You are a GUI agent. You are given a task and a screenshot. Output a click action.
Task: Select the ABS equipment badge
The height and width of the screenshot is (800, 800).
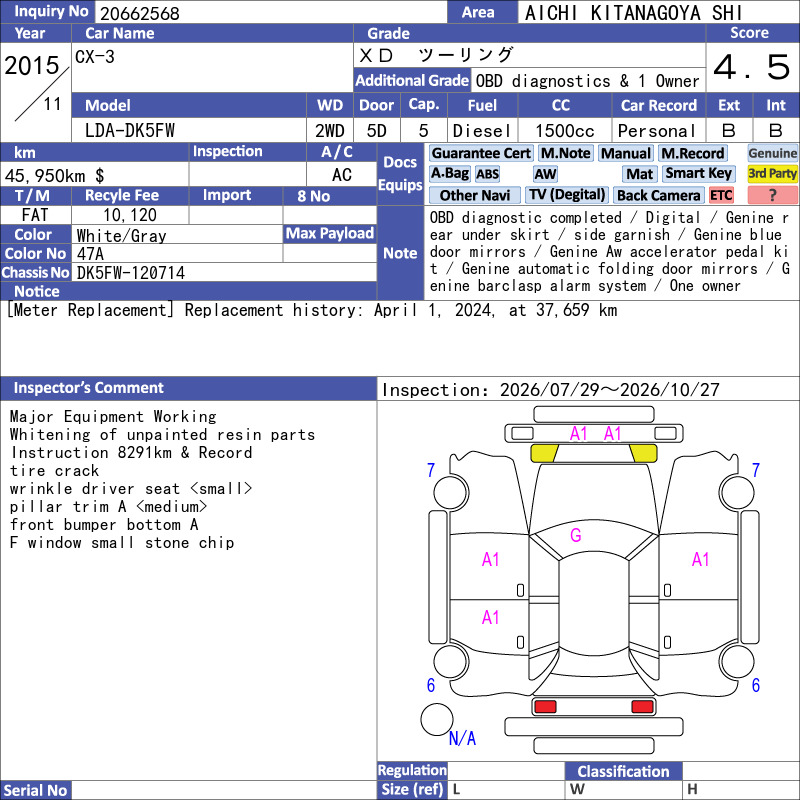coord(487,174)
